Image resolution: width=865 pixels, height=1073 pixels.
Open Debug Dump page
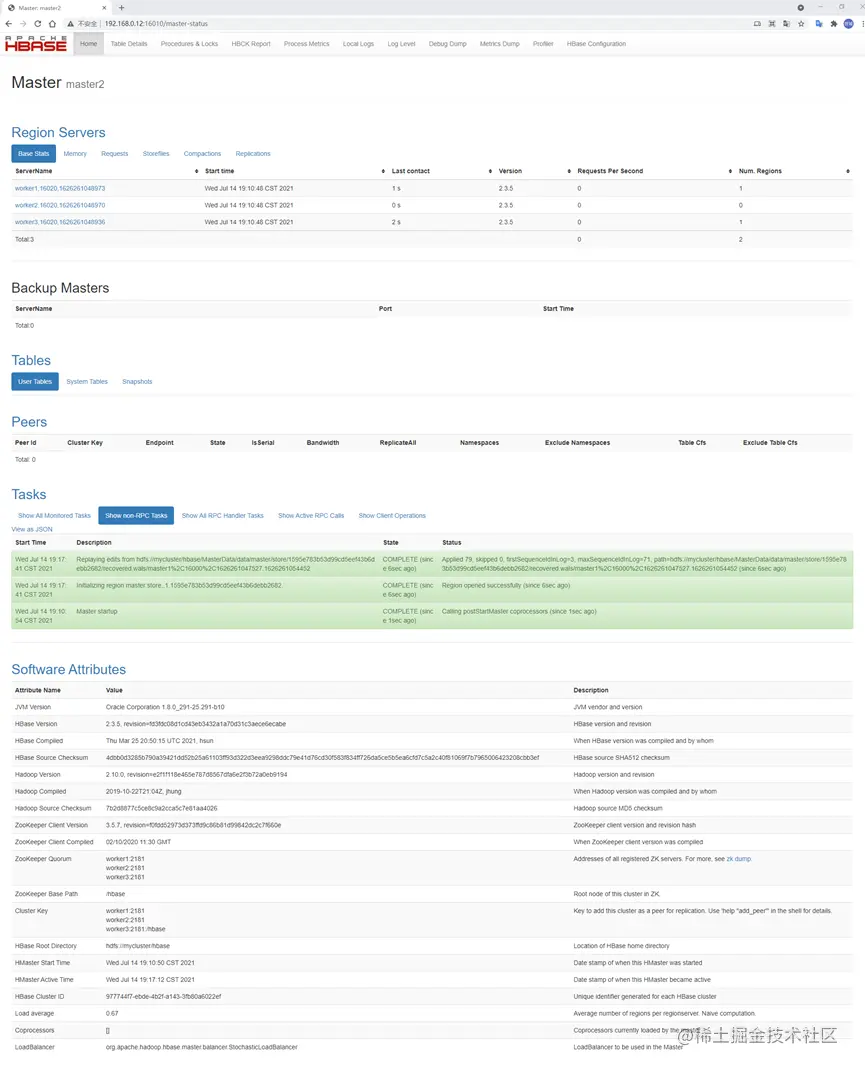click(448, 44)
